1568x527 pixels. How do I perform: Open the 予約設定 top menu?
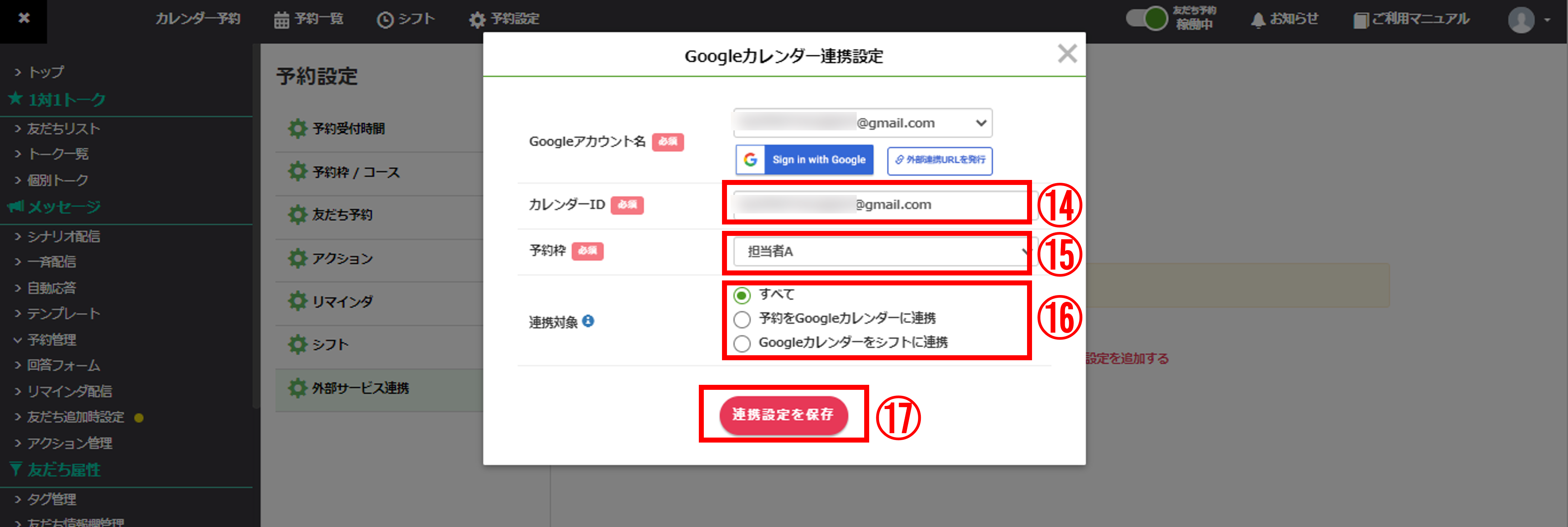click(504, 20)
